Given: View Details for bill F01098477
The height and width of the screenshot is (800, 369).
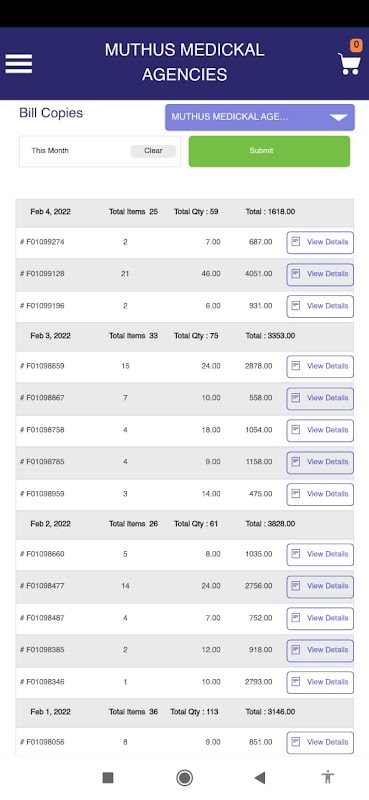Looking at the screenshot, I should coord(320,586).
